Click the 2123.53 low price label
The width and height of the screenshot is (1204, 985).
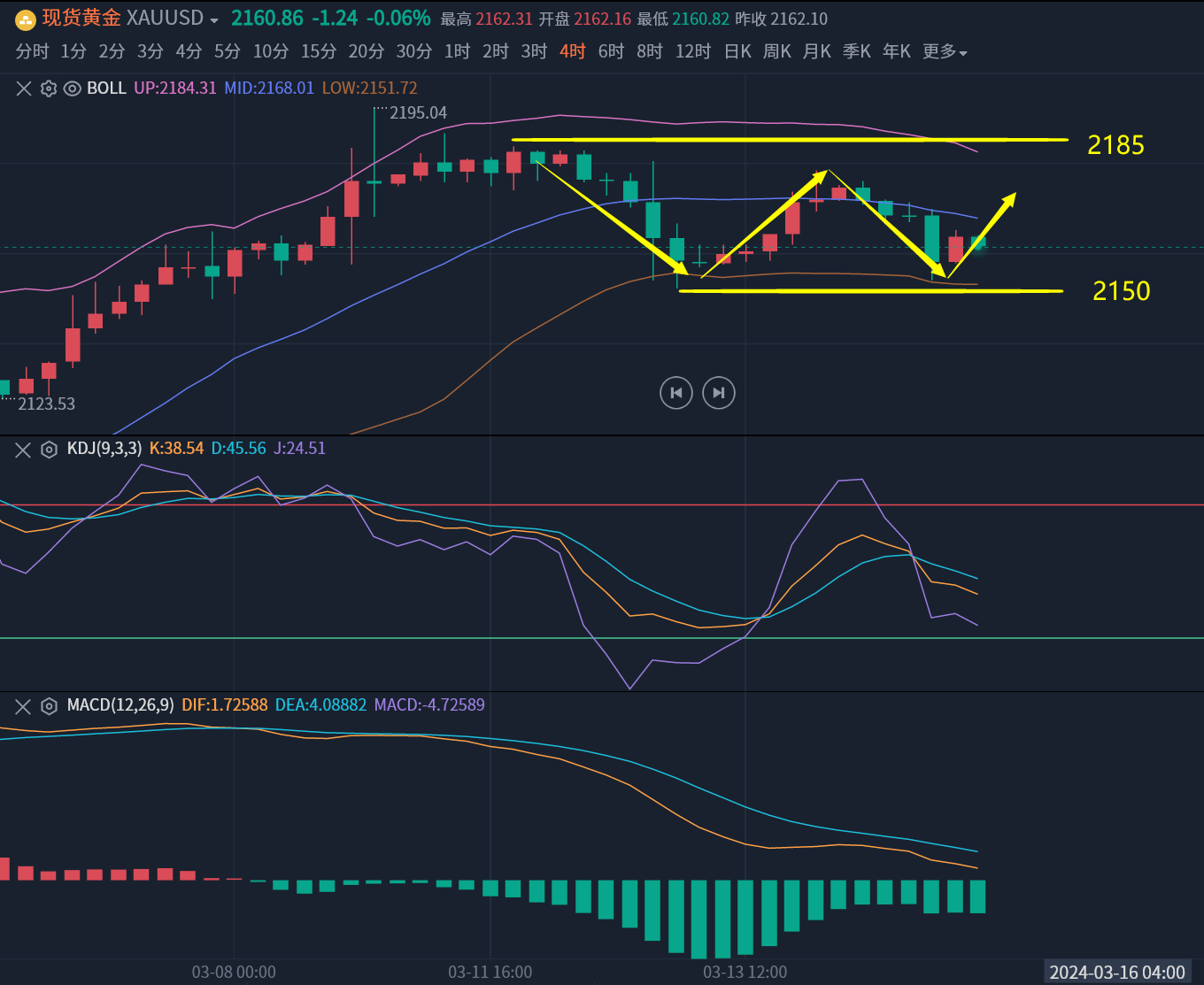click(47, 404)
